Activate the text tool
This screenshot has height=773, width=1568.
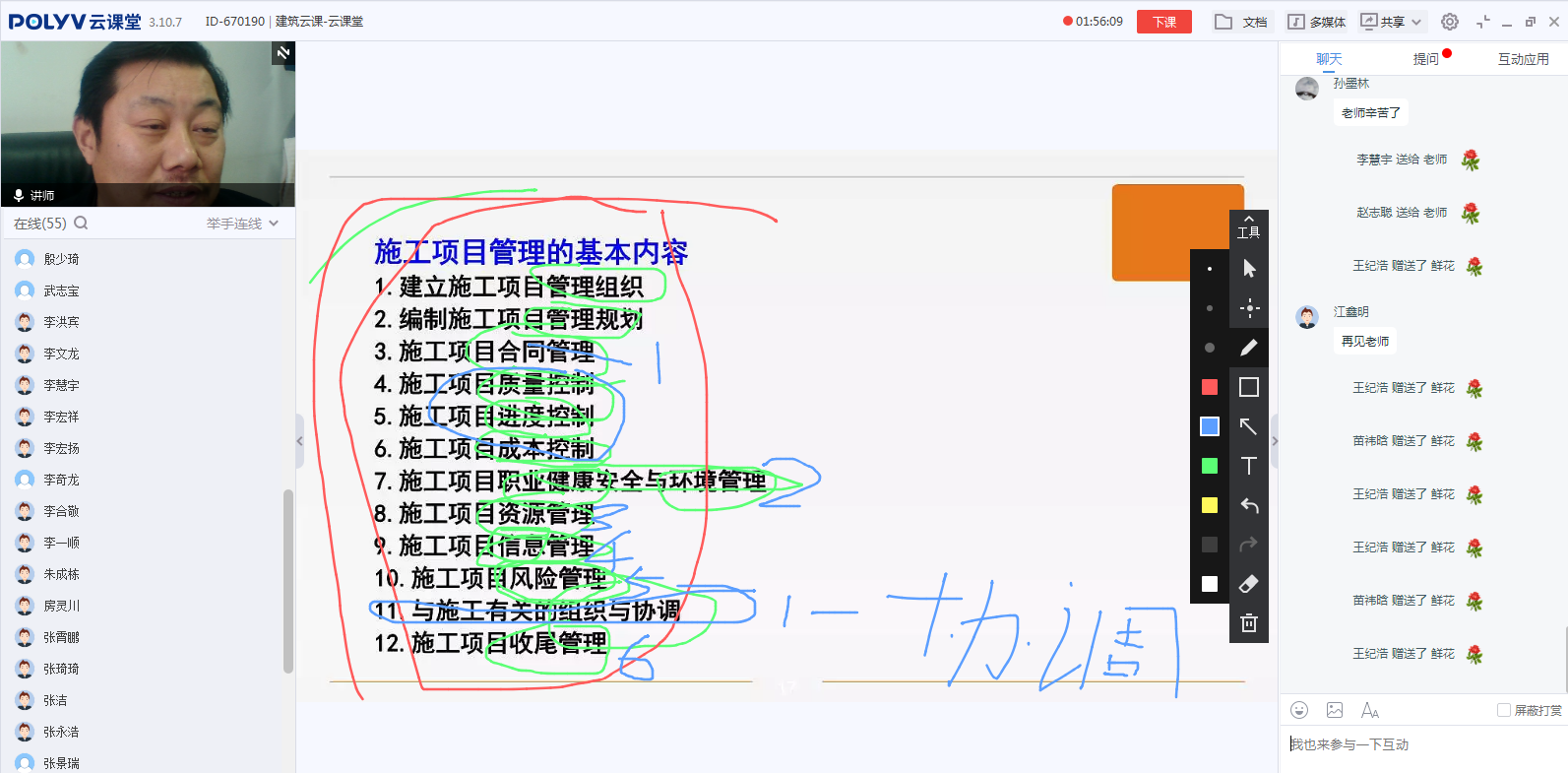pyautogui.click(x=1248, y=466)
